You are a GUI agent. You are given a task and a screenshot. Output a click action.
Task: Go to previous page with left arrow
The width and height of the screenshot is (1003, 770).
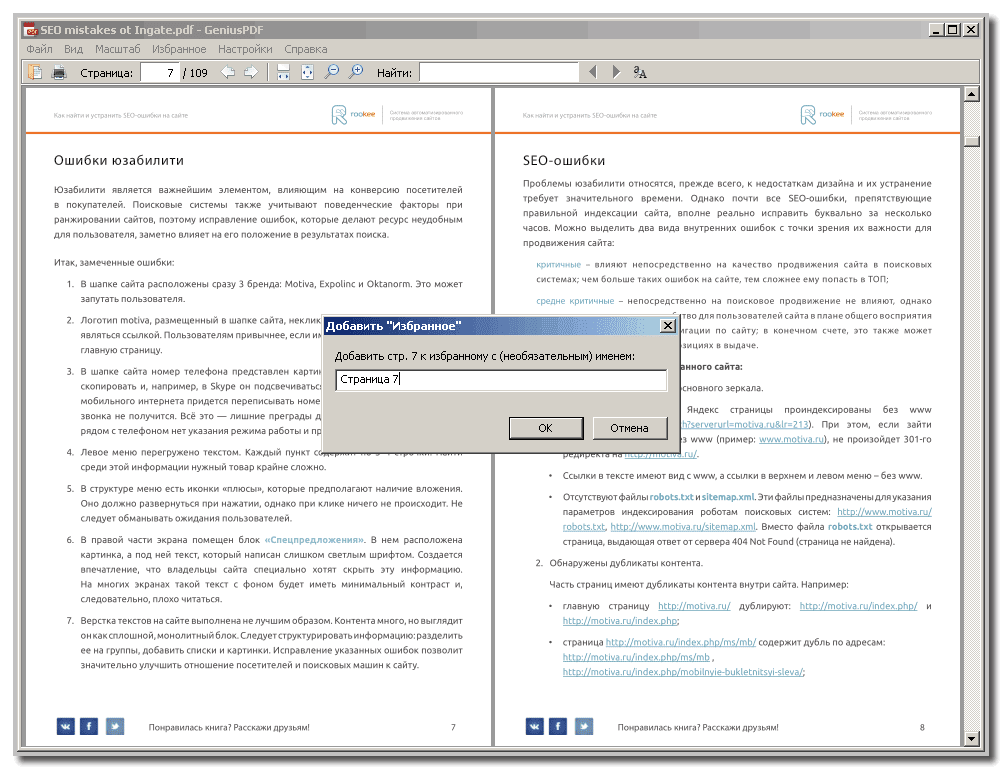pos(228,72)
